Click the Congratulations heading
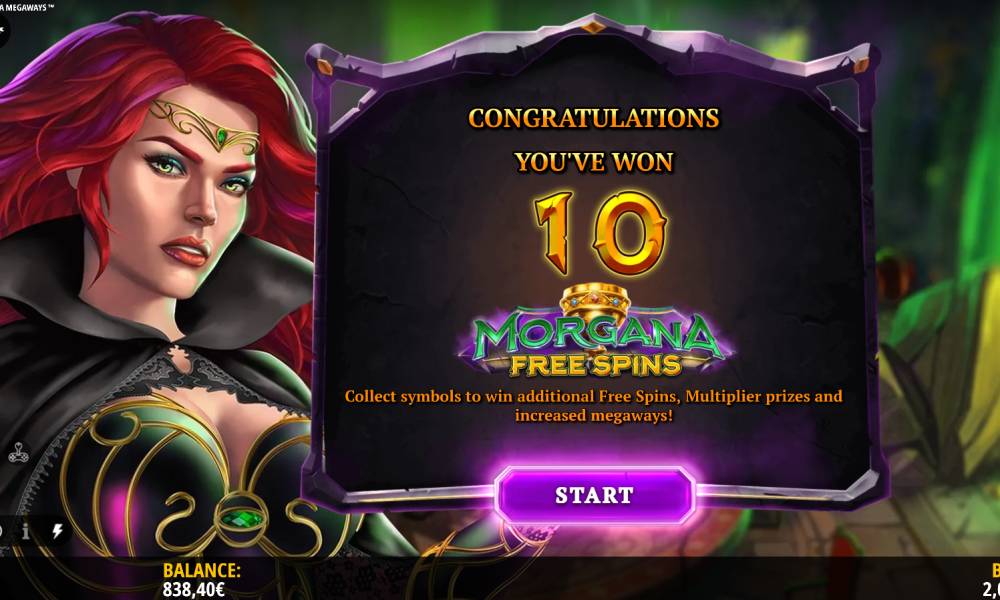This screenshot has height=600, width=1000. 594,118
